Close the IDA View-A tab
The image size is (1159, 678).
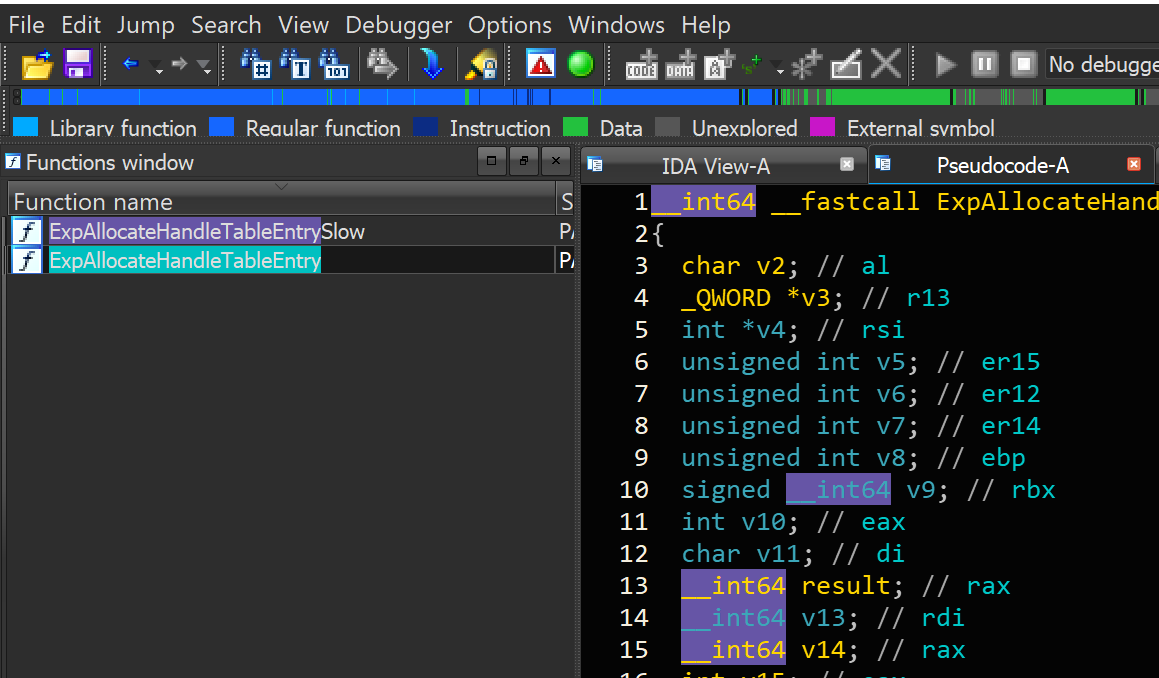point(847,164)
